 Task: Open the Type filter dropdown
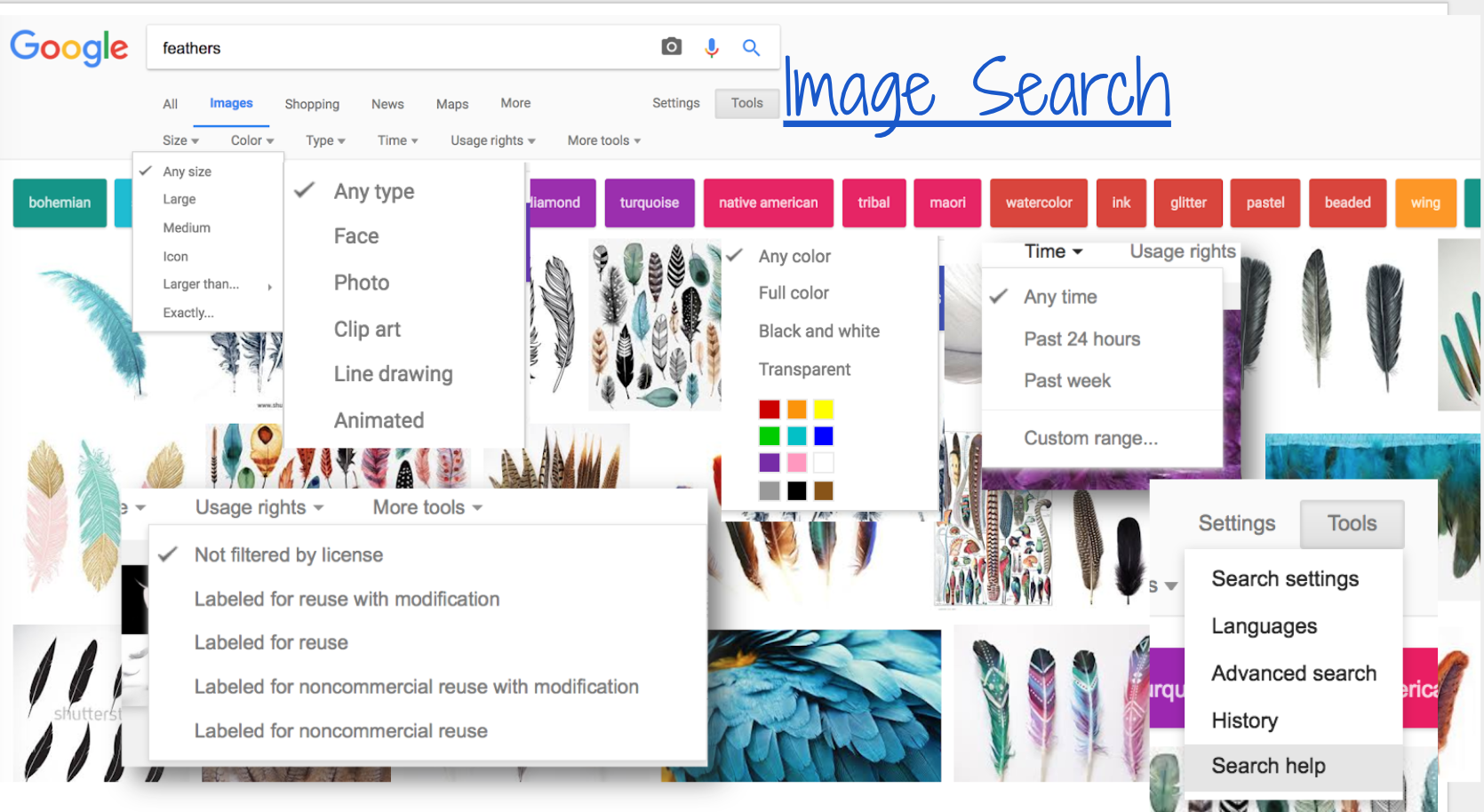324,139
